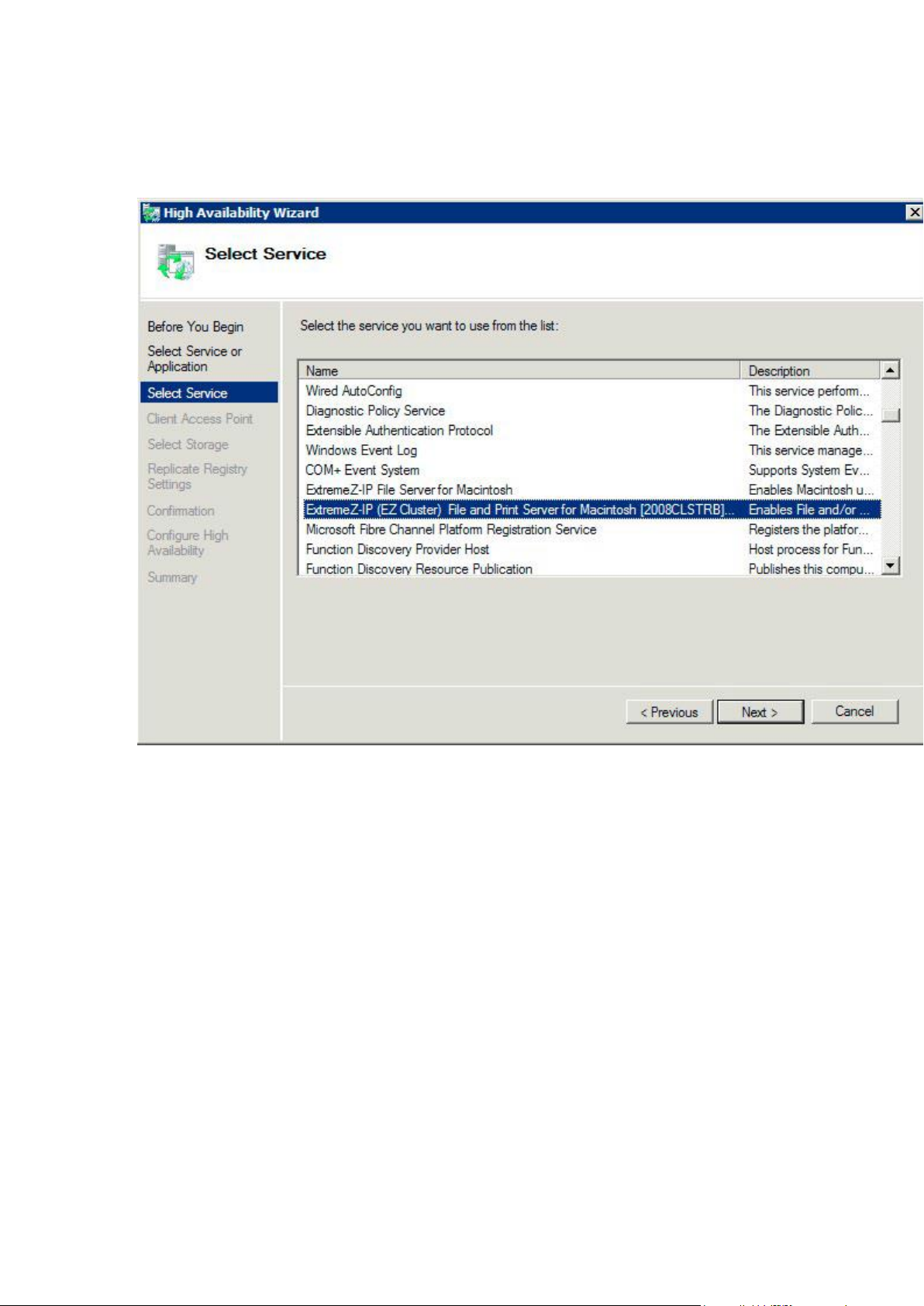The width and height of the screenshot is (924, 1306).
Task: Click the Select Service header icon
Action: [175, 261]
